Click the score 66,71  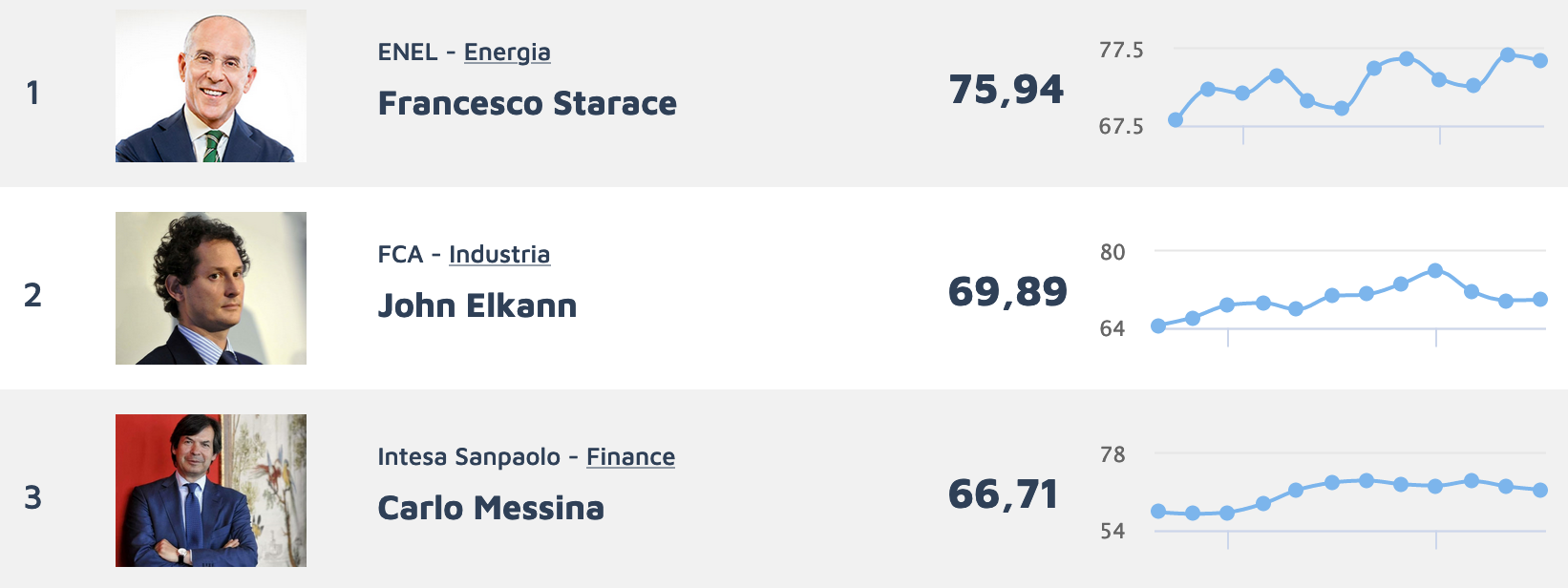click(1004, 494)
